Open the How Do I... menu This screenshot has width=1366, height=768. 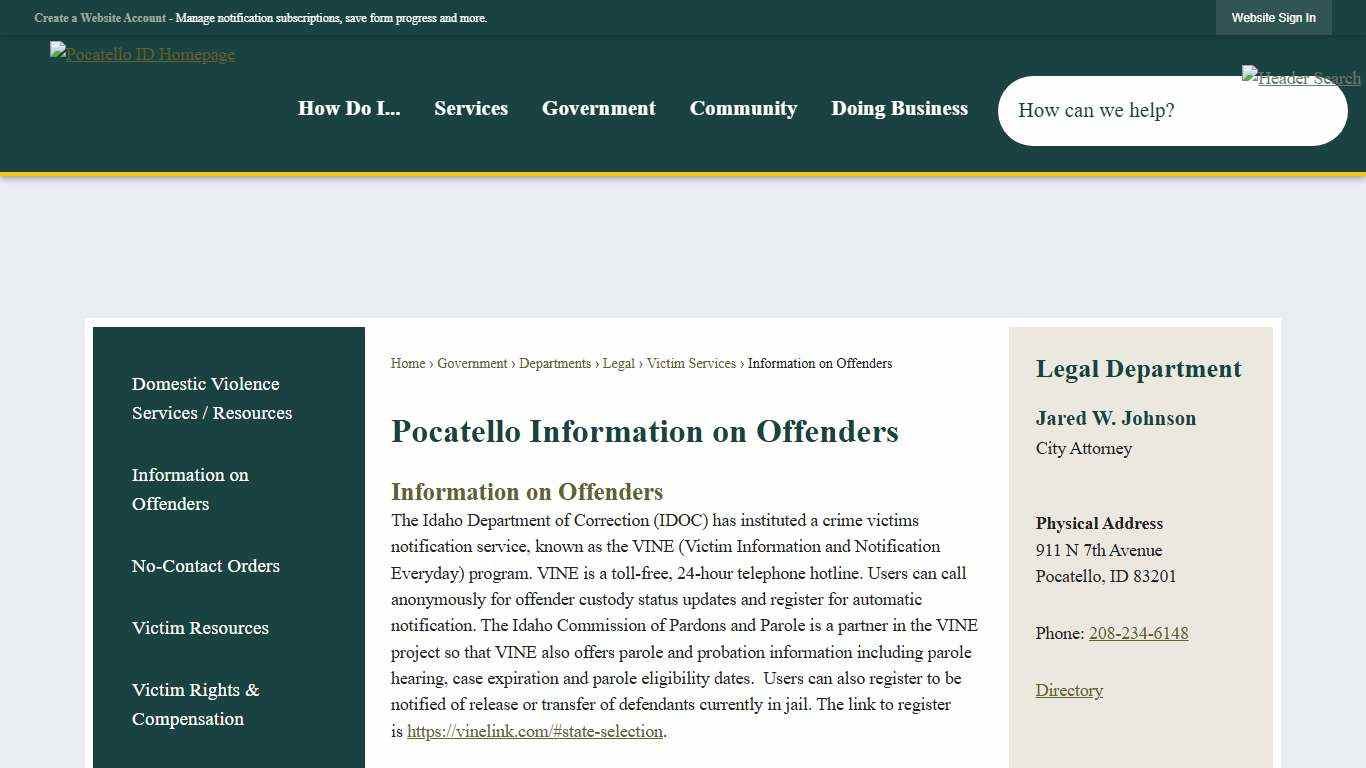pyautogui.click(x=348, y=108)
